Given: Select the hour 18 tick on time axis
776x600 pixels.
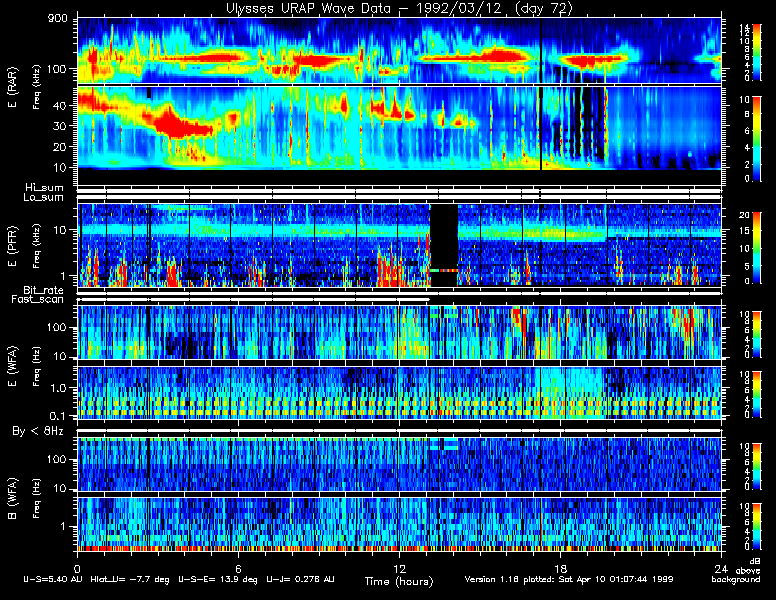Looking at the screenshot, I should (x=560, y=568).
